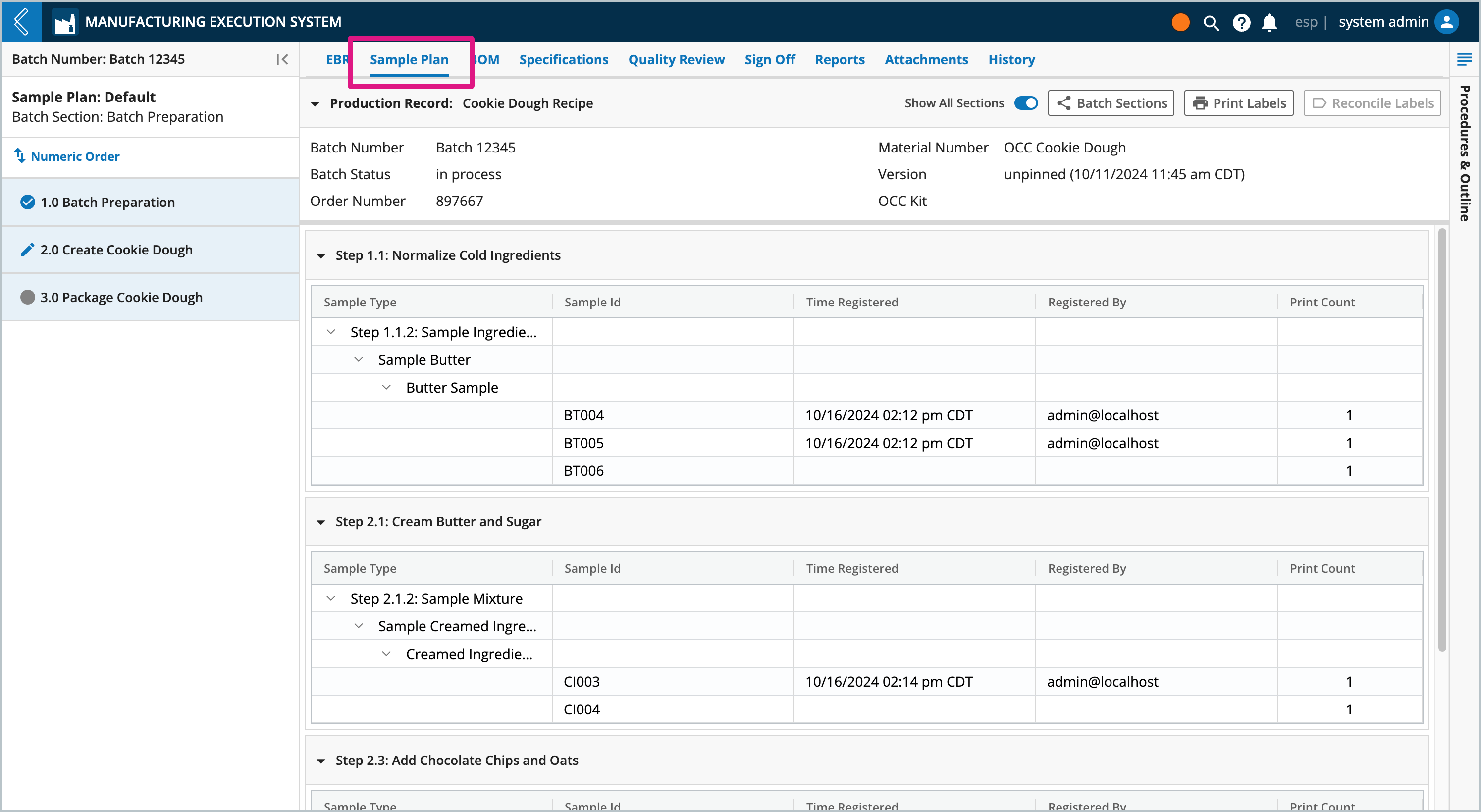Collapse Step 1.1 Normalize Cold Ingredients
This screenshot has height=812, width=1481.
321,255
